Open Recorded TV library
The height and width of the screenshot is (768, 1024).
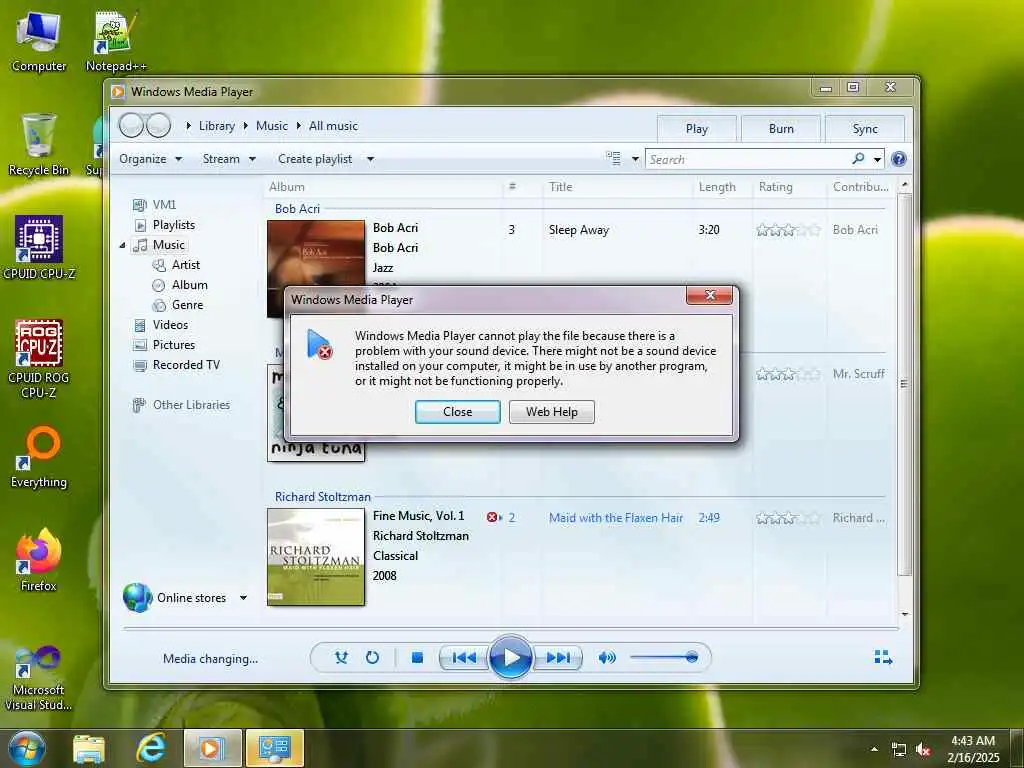(x=176, y=365)
